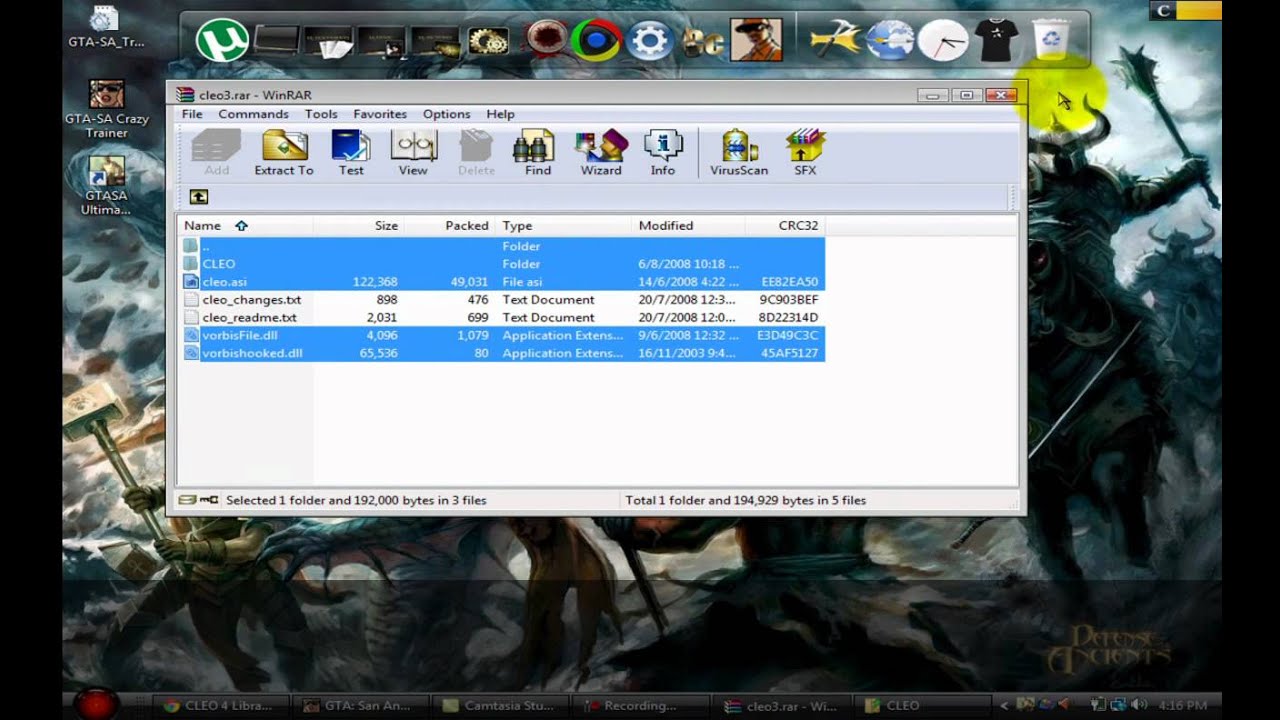This screenshot has width=1280, height=720.
Task: Select the CLEO folder row
Action: coord(503,264)
